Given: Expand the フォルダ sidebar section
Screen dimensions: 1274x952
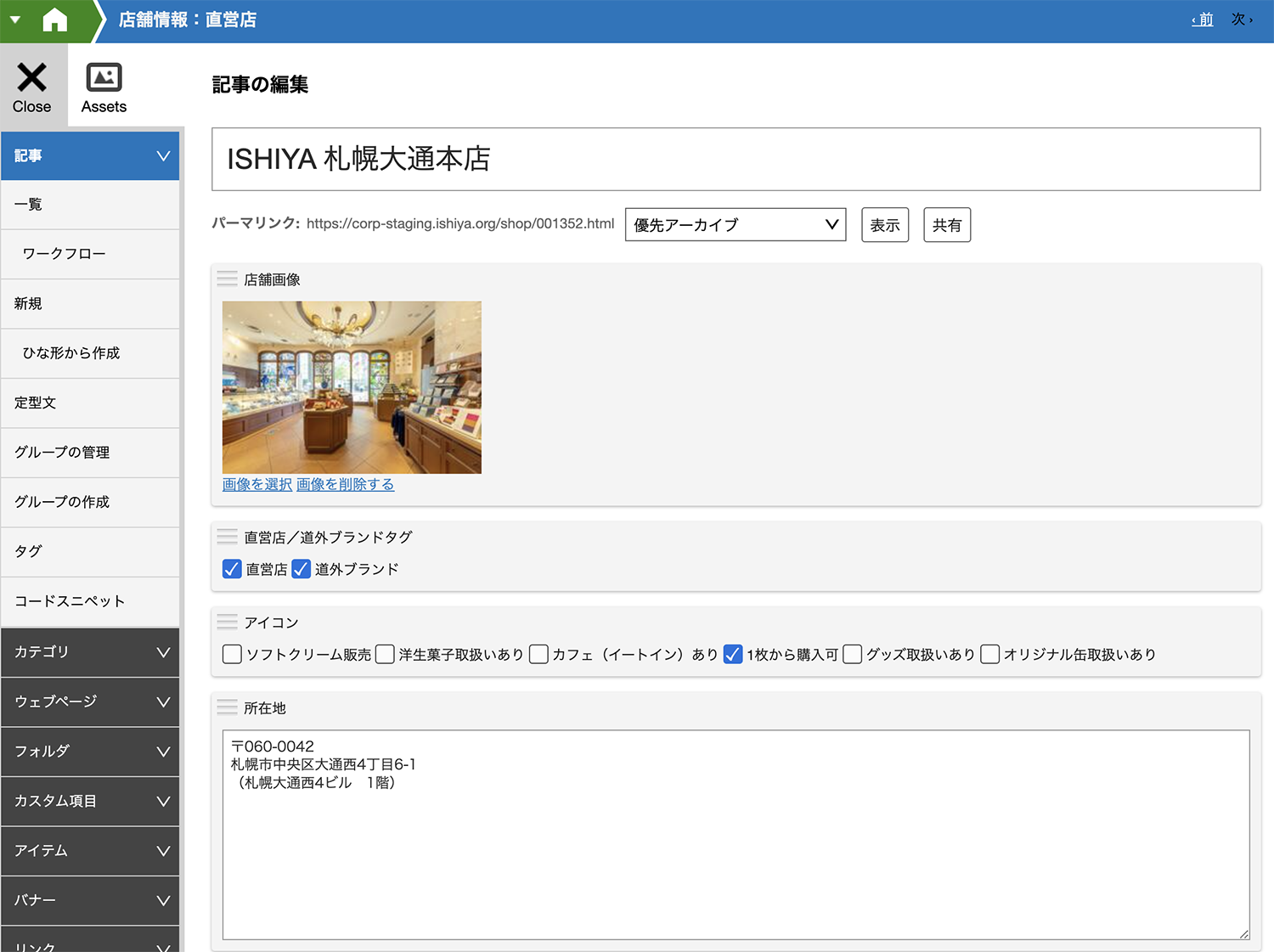Looking at the screenshot, I should (90, 752).
